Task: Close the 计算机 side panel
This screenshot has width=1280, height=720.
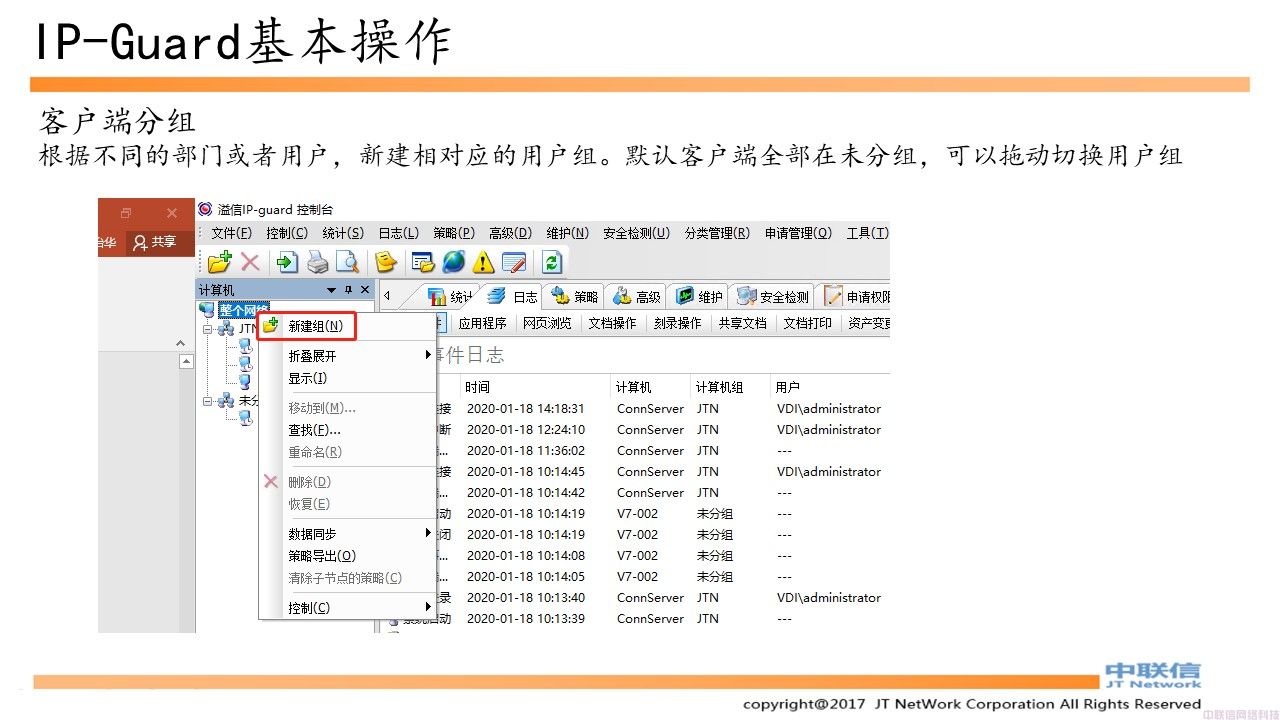Action: point(365,289)
